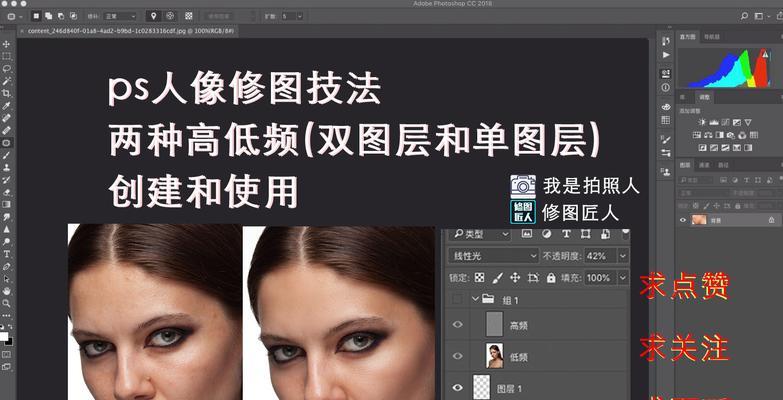Viewport: 783px width, 400px height.
Task: Add a Brightness/Contrast adjustment
Action: point(702,123)
